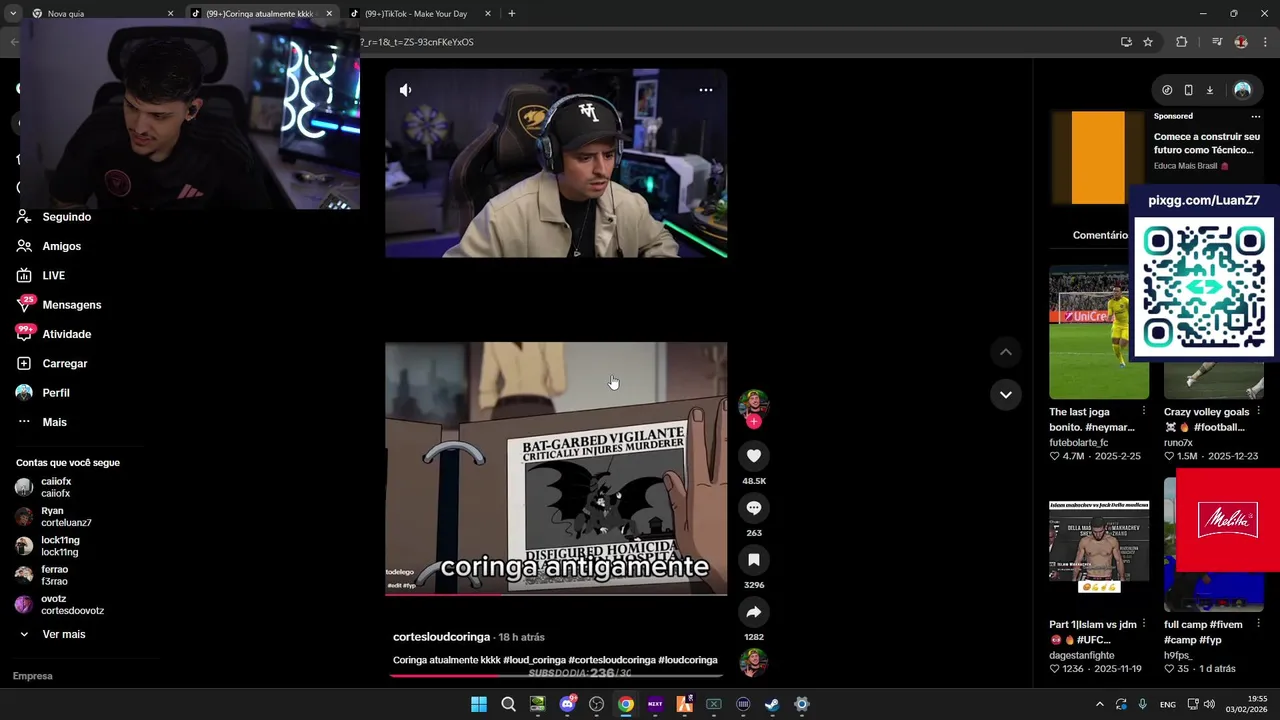Viewport: 1280px width, 720px height.
Task: Open taskbar search
Action: [508, 704]
